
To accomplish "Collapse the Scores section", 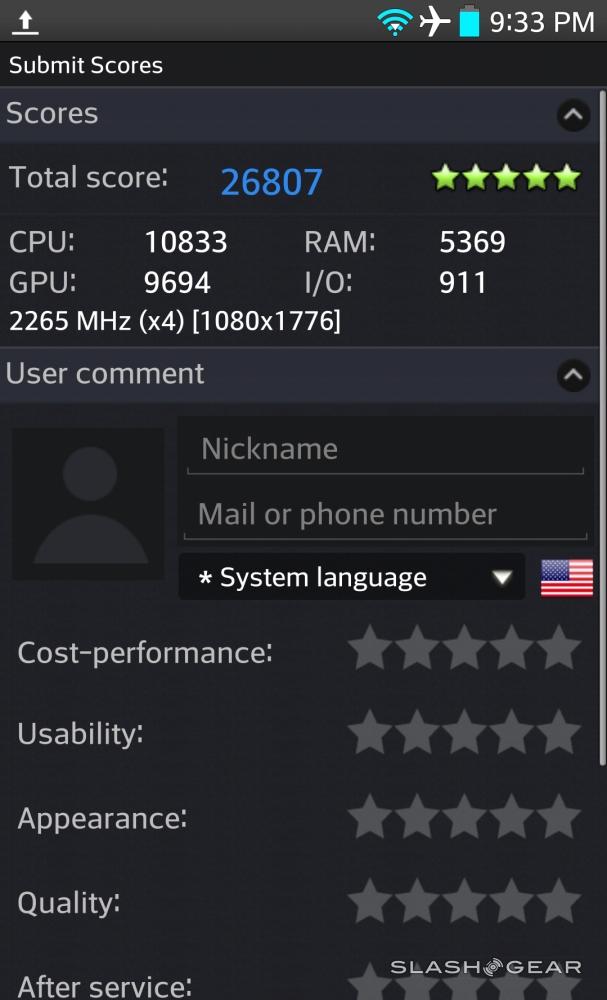I will [x=573, y=115].
